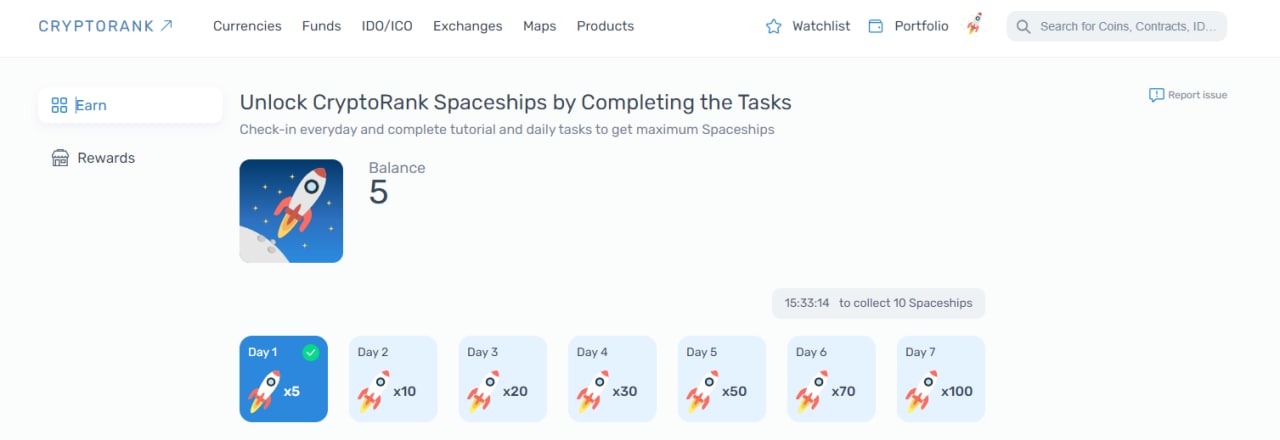Select the Day 7 x100 reward card
This screenshot has width=1280, height=440.
[x=941, y=379]
